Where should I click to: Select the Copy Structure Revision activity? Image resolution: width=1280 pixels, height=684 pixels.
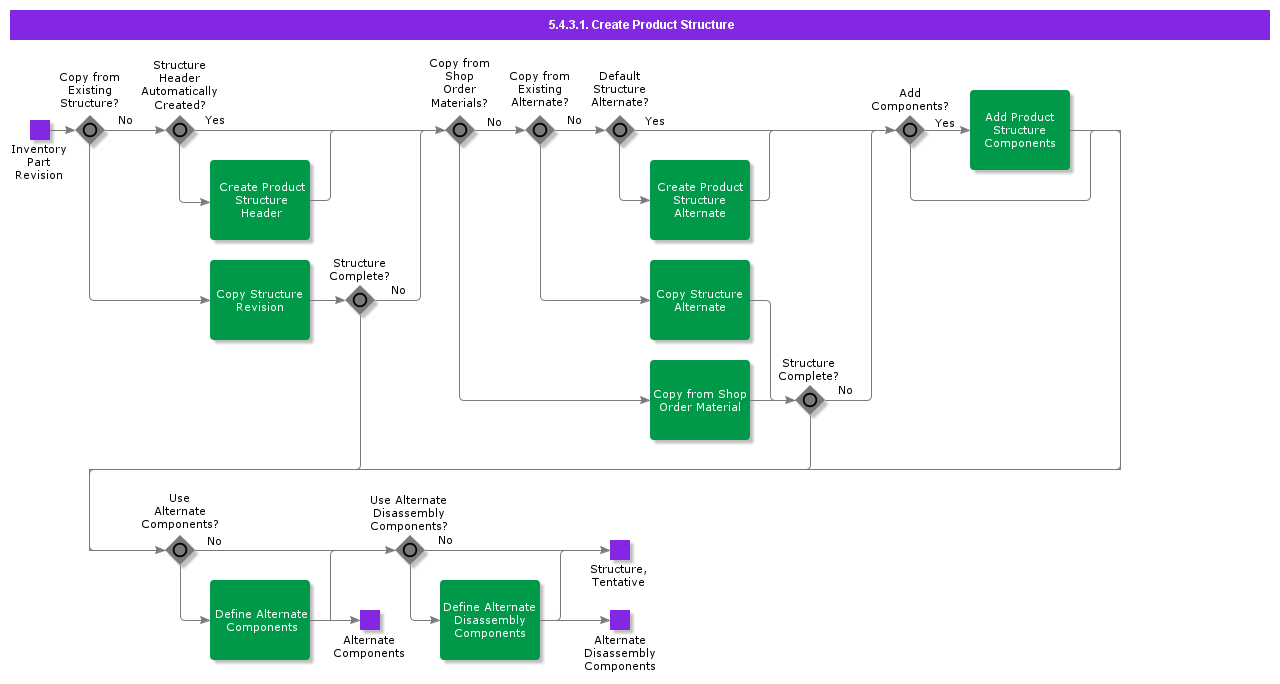[260, 300]
